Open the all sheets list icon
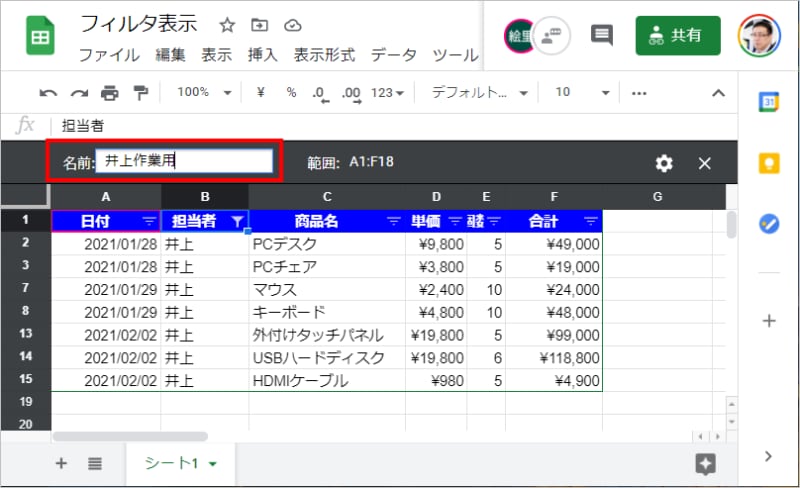Image resolution: width=800 pixels, height=488 pixels. click(95, 463)
